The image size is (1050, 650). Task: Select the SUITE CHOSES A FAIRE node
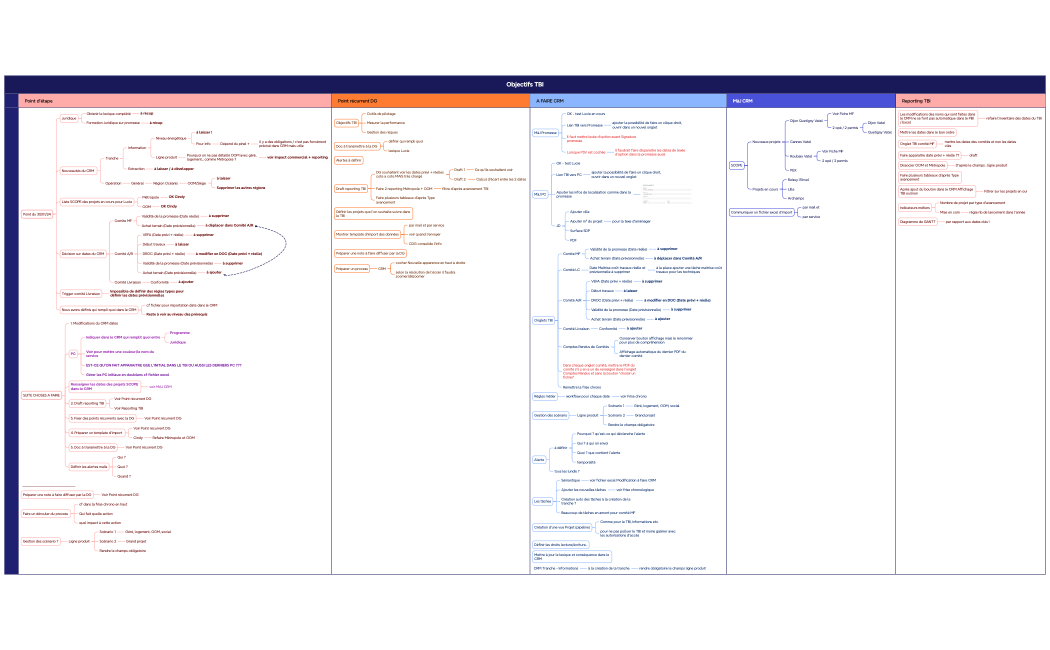(41, 395)
